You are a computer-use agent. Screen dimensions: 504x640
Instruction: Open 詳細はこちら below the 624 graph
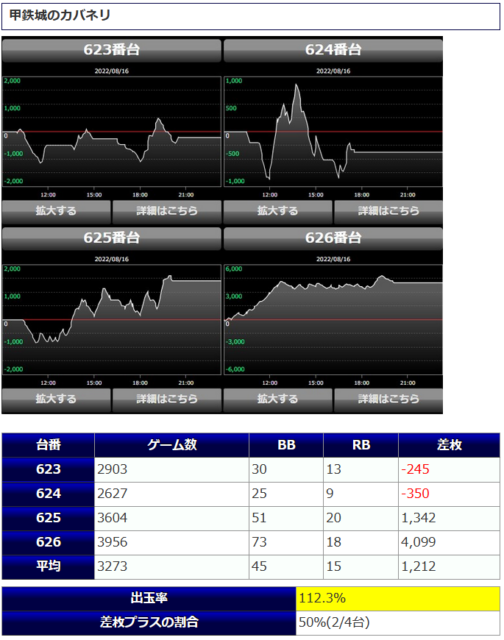point(388,211)
